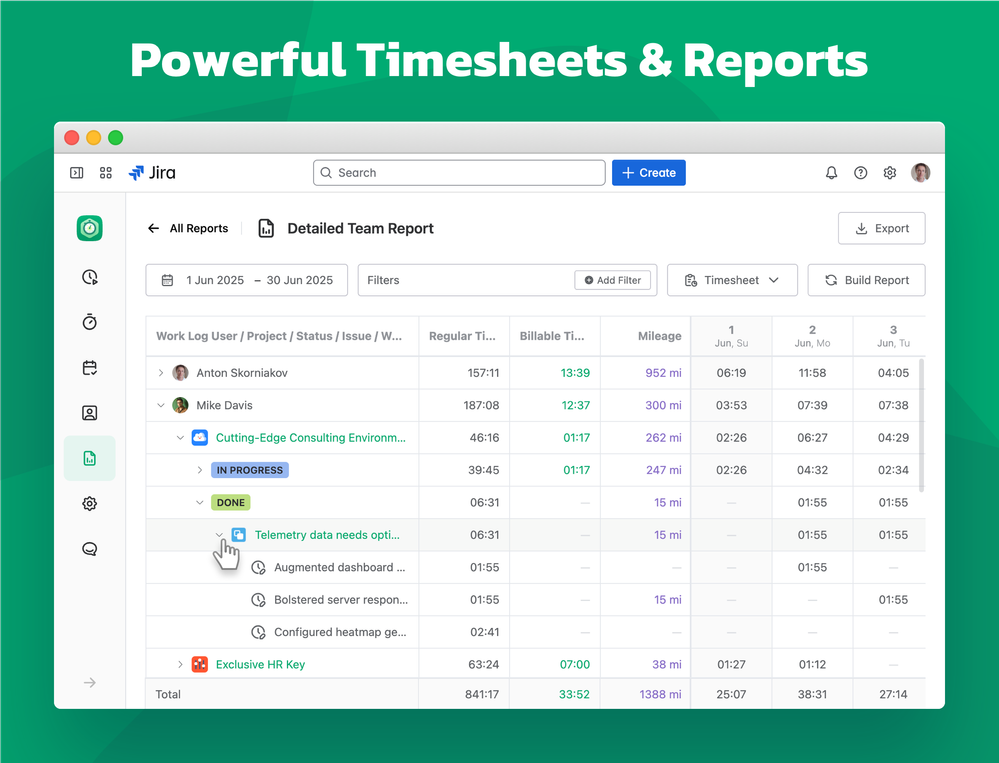The width and height of the screenshot is (999, 763).
Task: Expand the IN PROGRESS status group
Action: (x=200, y=470)
